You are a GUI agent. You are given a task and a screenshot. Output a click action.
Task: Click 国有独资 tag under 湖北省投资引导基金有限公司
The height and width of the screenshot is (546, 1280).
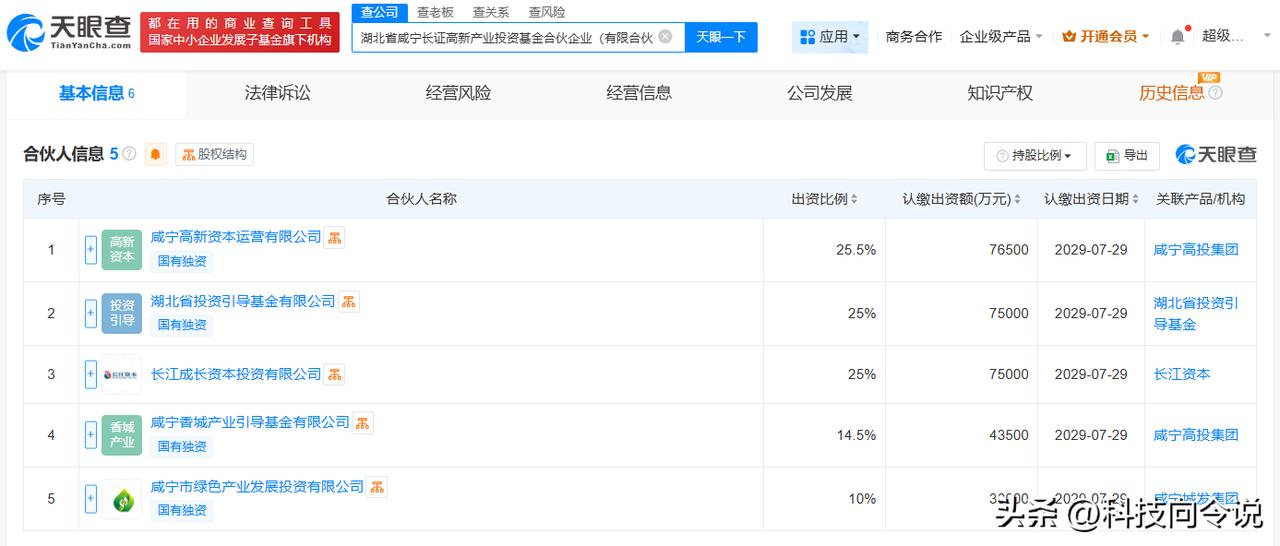tap(183, 326)
